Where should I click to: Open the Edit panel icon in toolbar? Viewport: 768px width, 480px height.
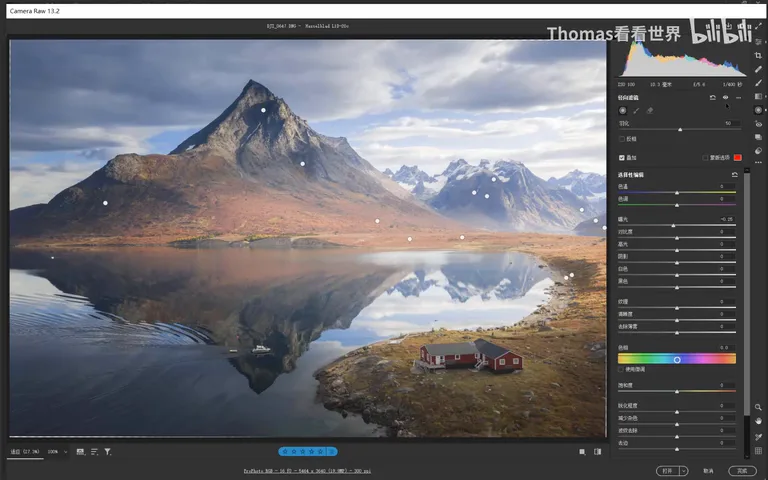[758, 42]
